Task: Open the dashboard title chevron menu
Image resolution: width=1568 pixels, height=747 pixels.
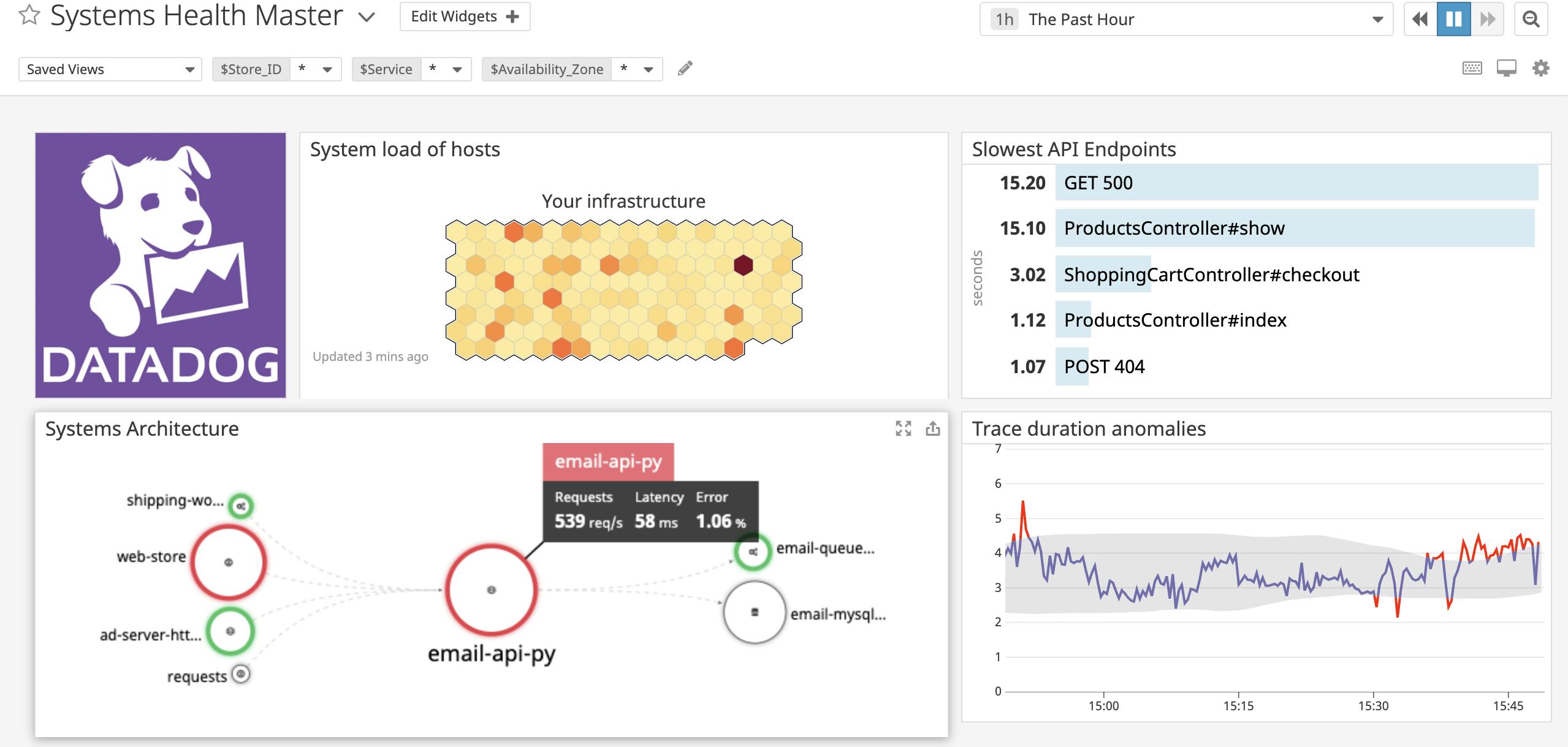Action: (366, 17)
